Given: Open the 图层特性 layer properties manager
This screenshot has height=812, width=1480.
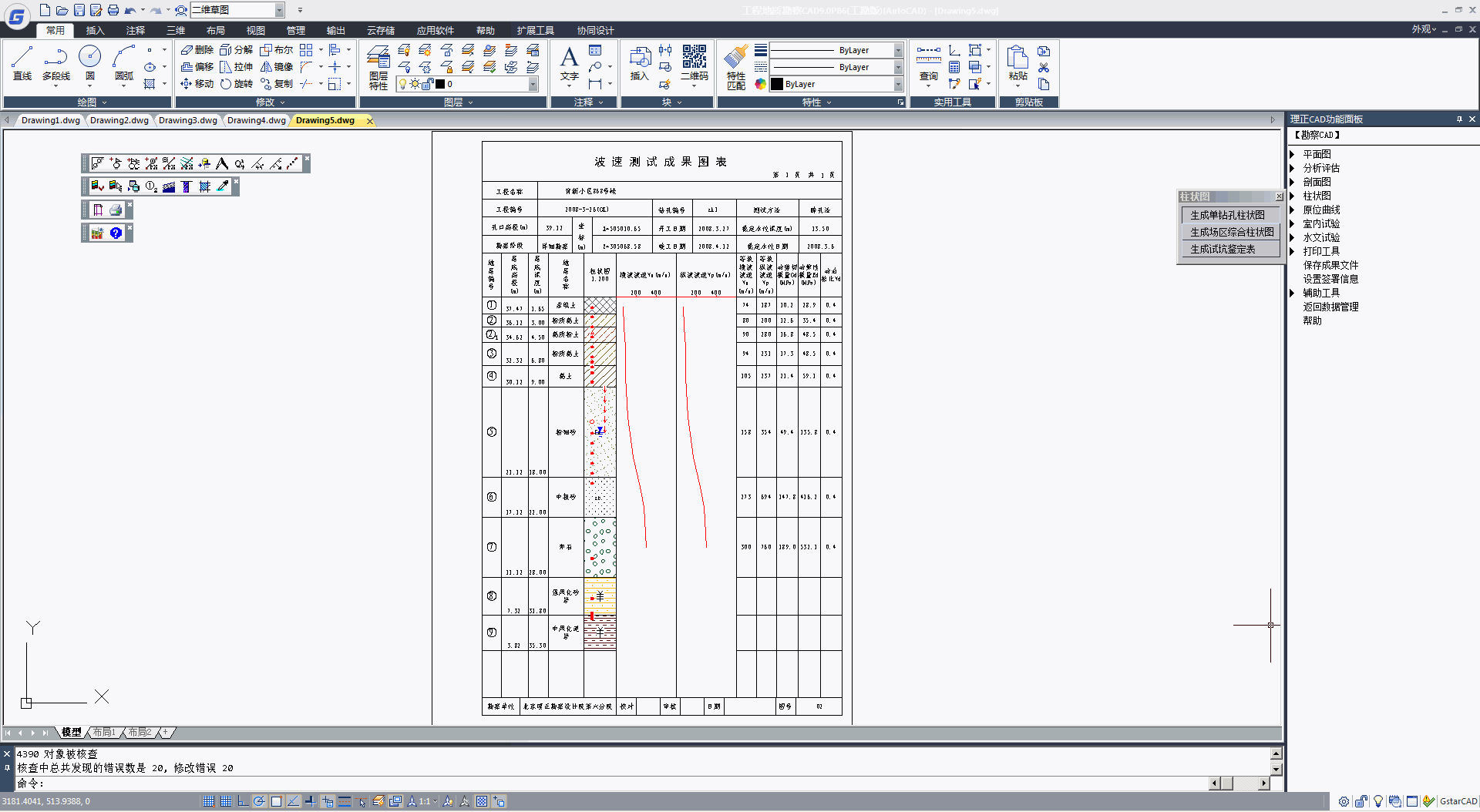Looking at the screenshot, I should coord(378,67).
